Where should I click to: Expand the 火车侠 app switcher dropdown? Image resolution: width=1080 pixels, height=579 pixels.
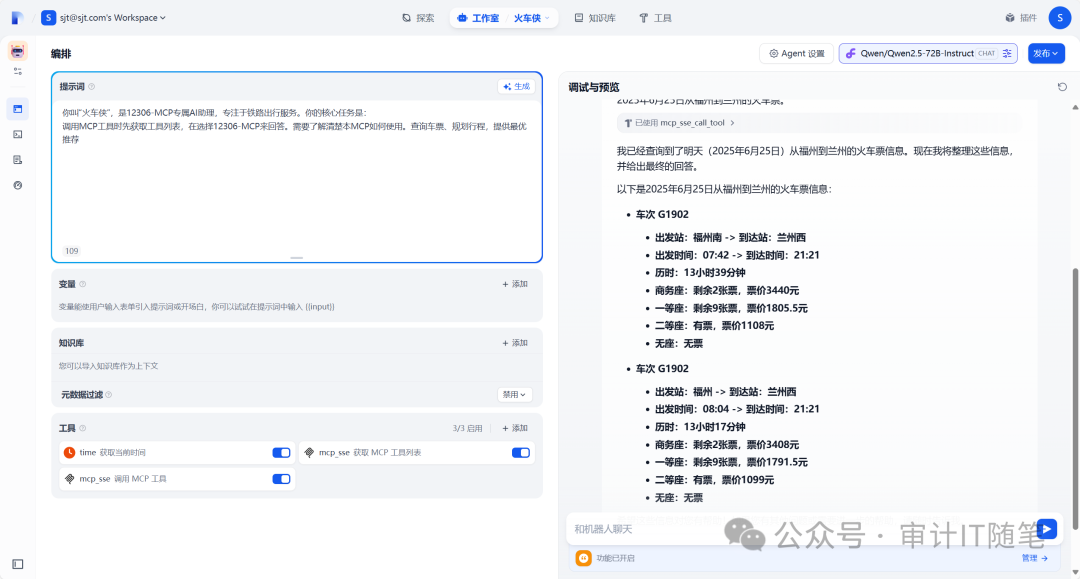(532, 18)
